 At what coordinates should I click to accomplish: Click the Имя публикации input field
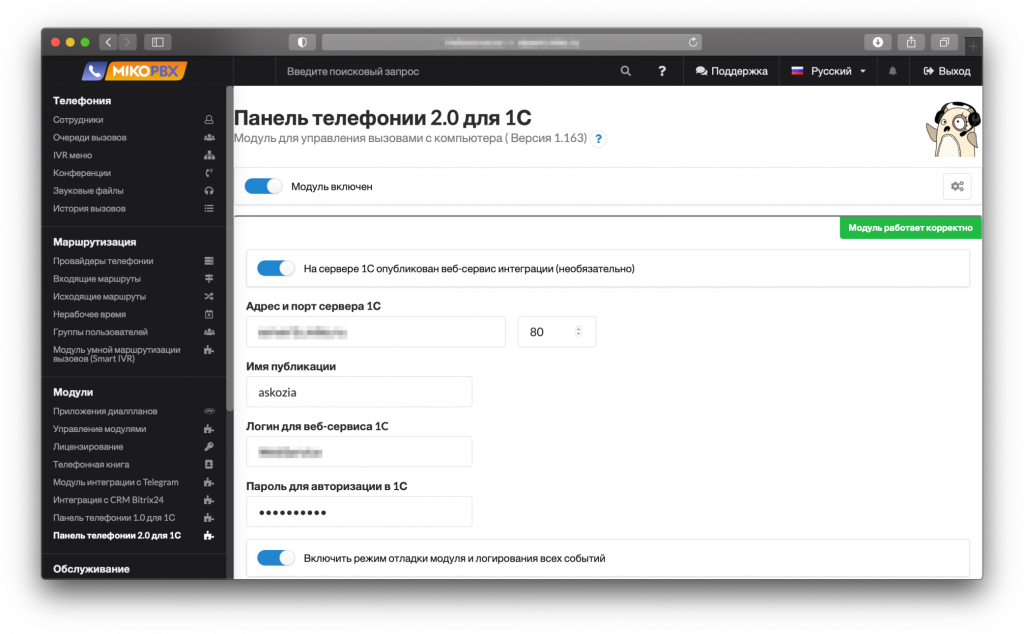[358, 392]
